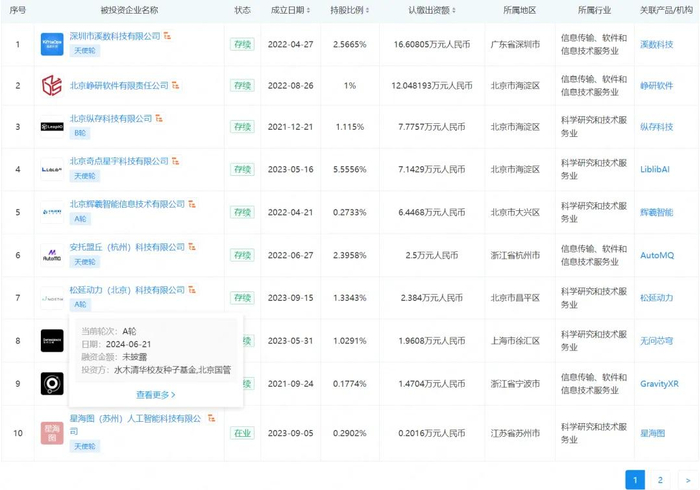
Task: Click equity chart icon beside 北京纵存科技有限公司
Action: pos(159,118)
